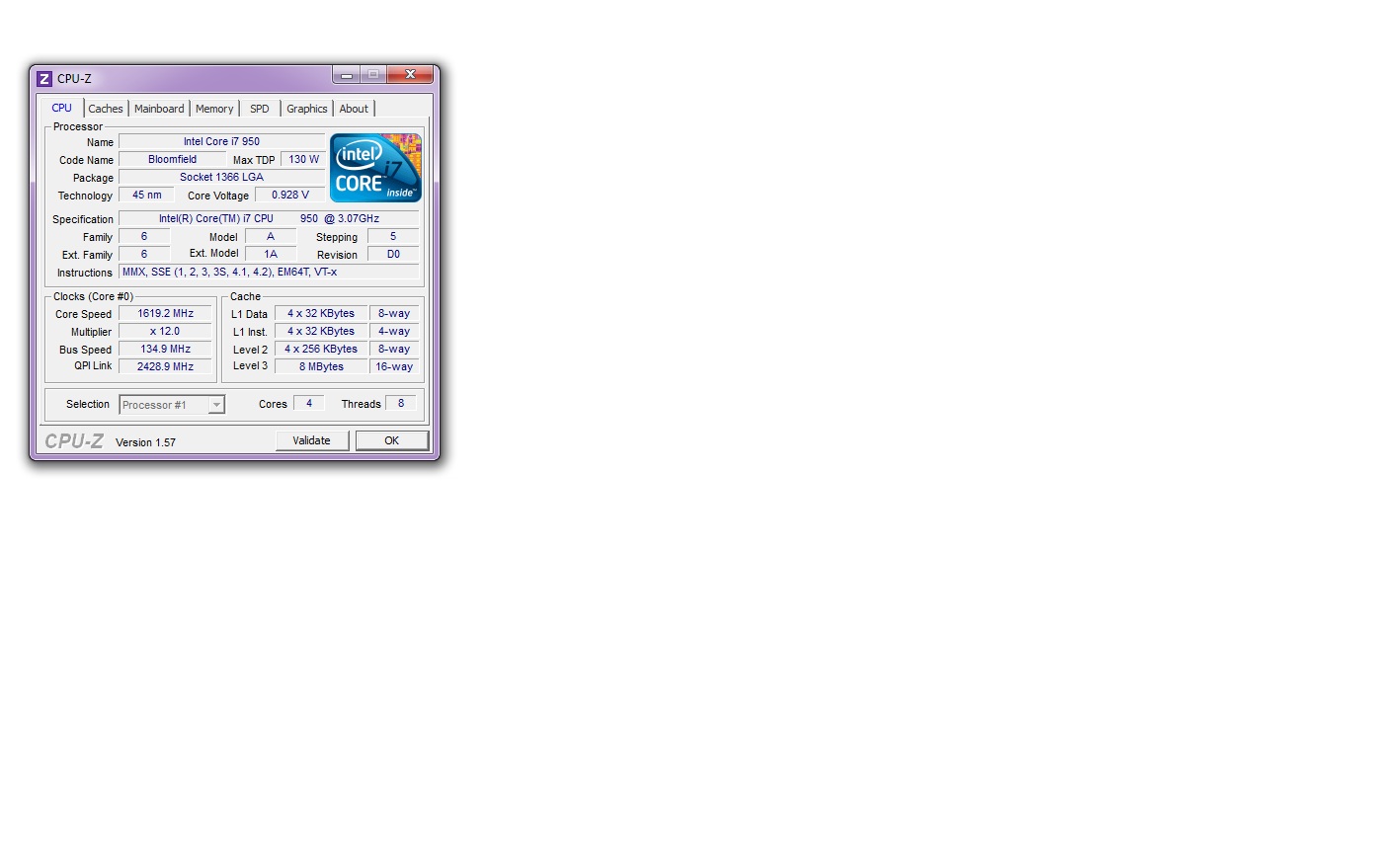Click the L1 Inst. size '4 x 32 KBytes'
Image resolution: width=1375 pixels, height=868 pixels.
(321, 332)
